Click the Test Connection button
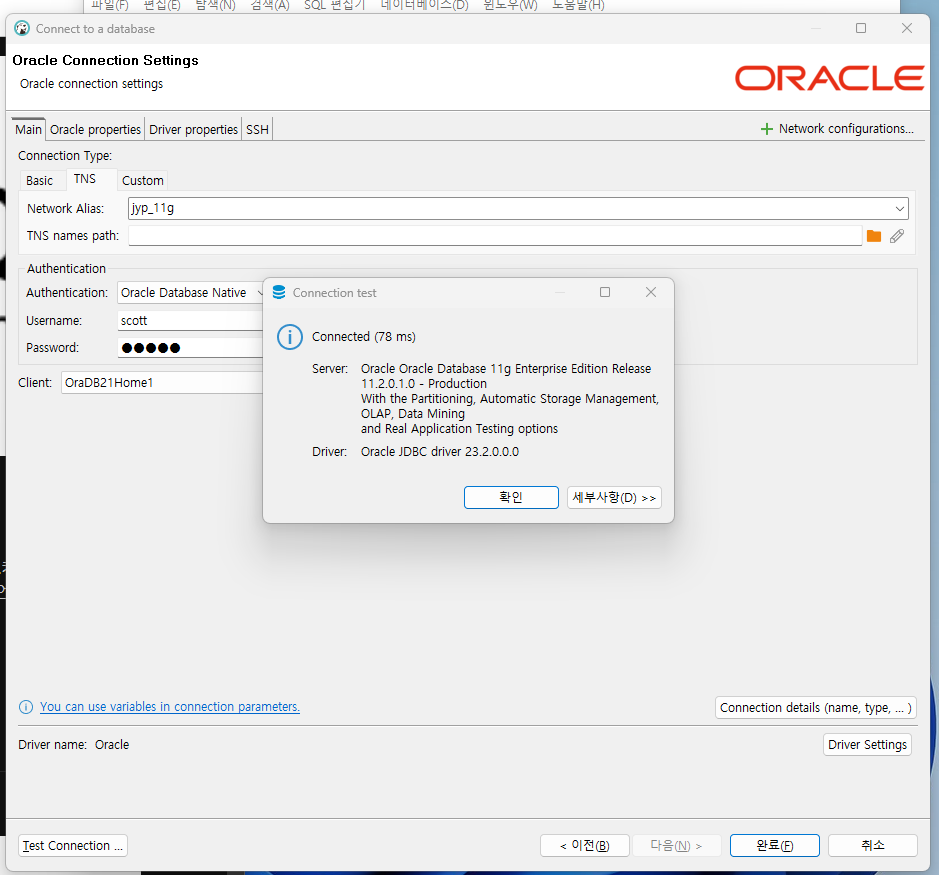This screenshot has width=939, height=875. [73, 846]
